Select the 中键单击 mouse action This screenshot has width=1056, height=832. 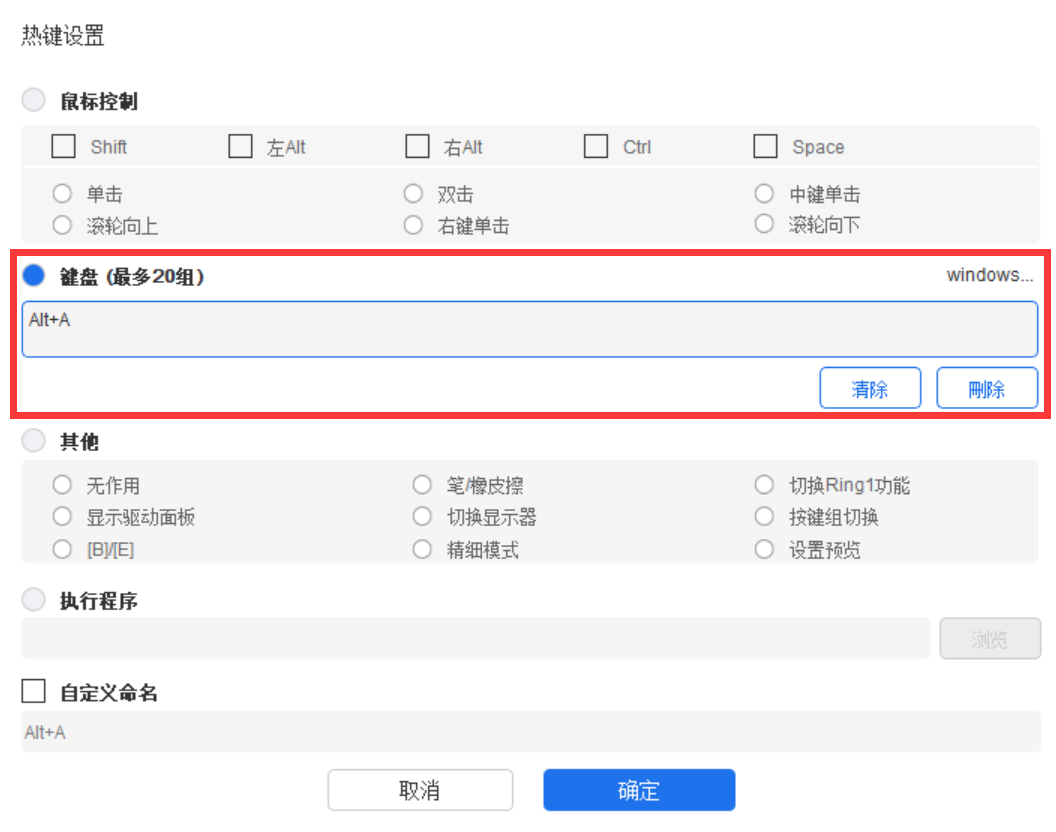(764, 194)
